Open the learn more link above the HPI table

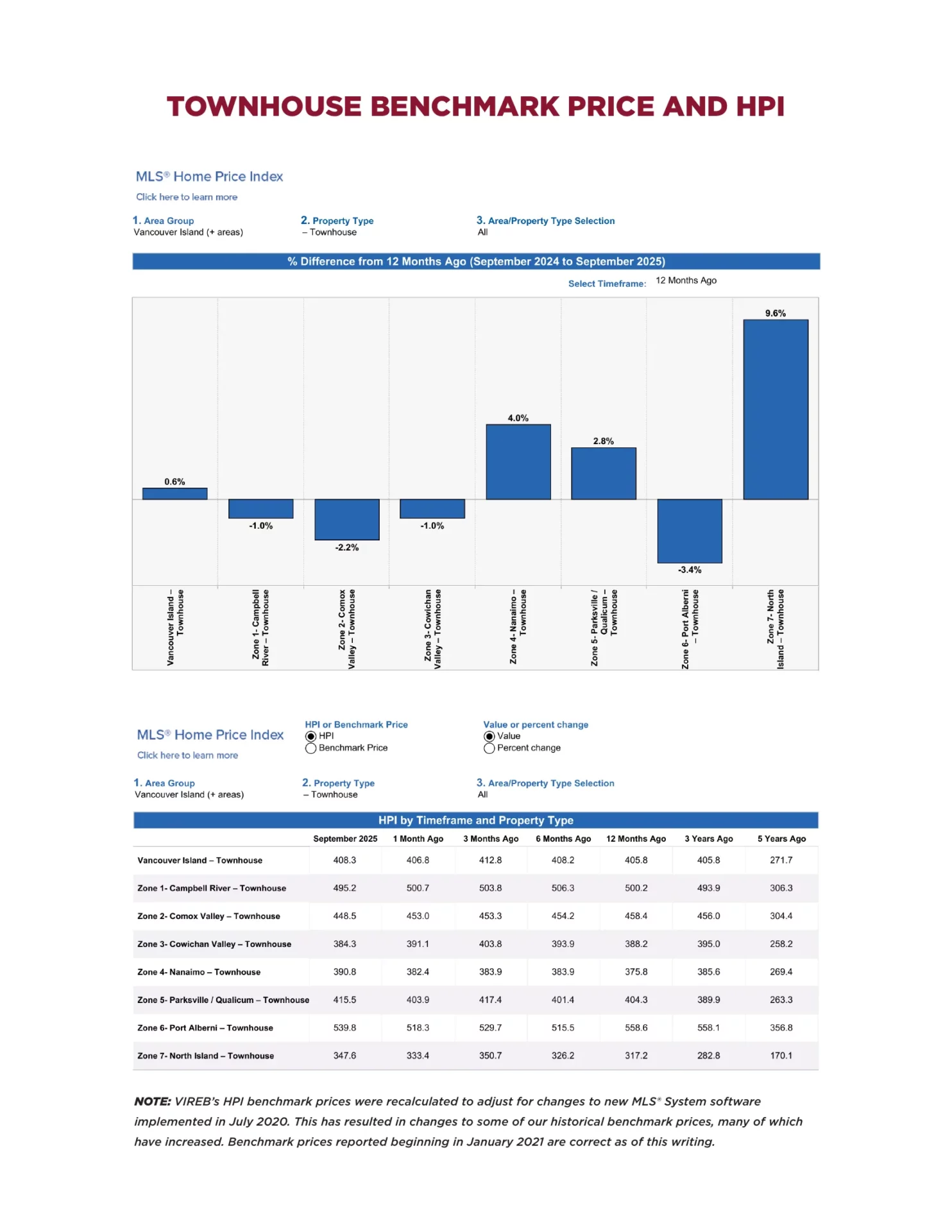click(x=187, y=755)
